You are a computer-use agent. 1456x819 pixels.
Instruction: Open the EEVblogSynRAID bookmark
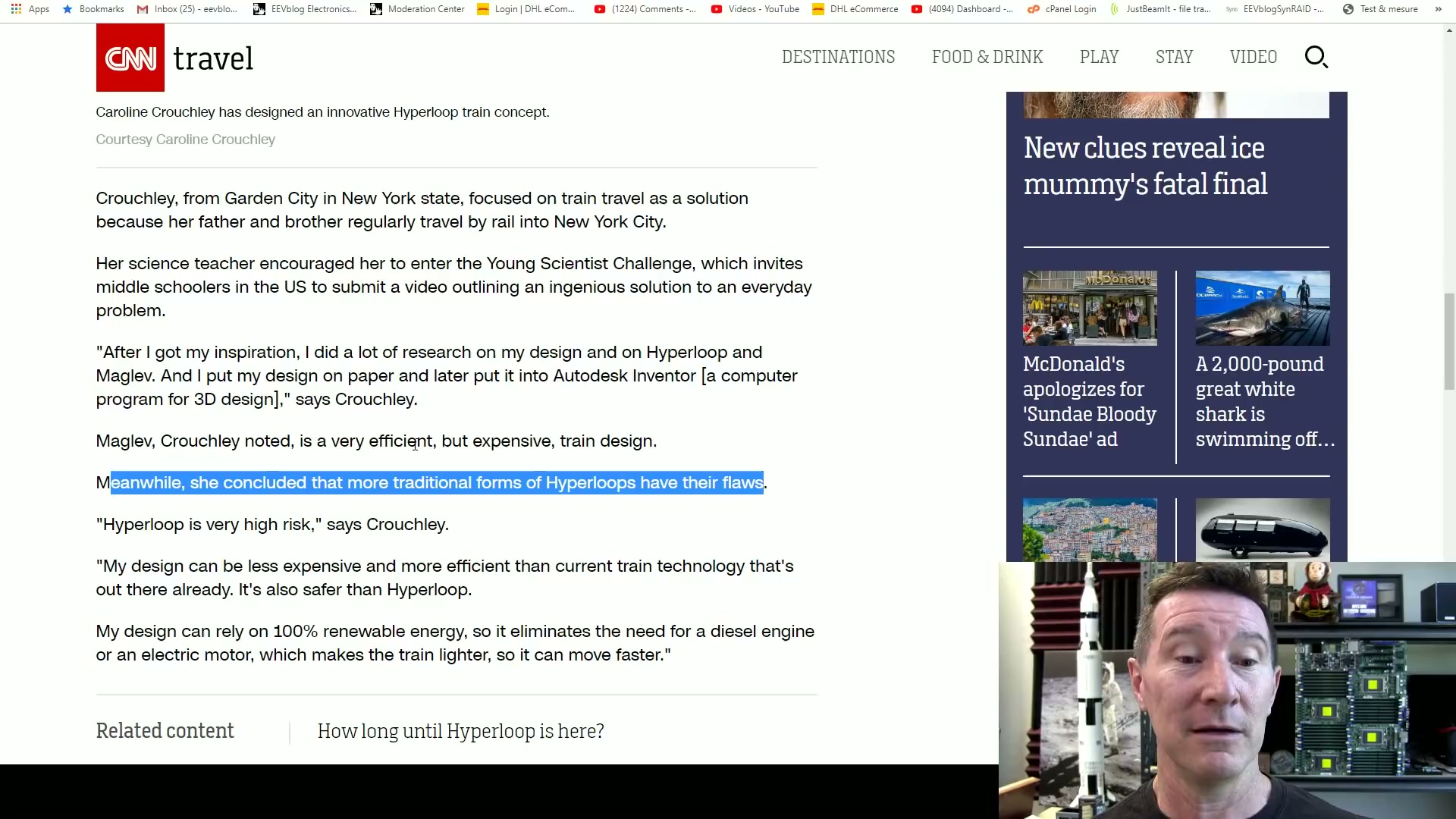[1276, 9]
